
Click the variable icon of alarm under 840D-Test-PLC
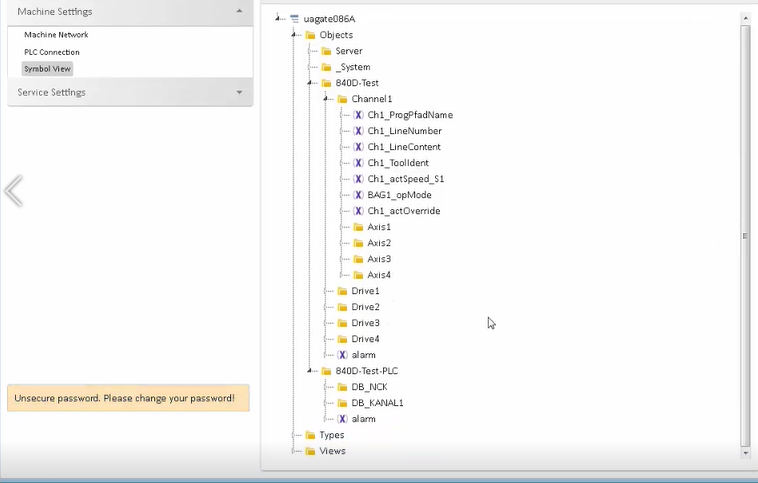pos(342,419)
